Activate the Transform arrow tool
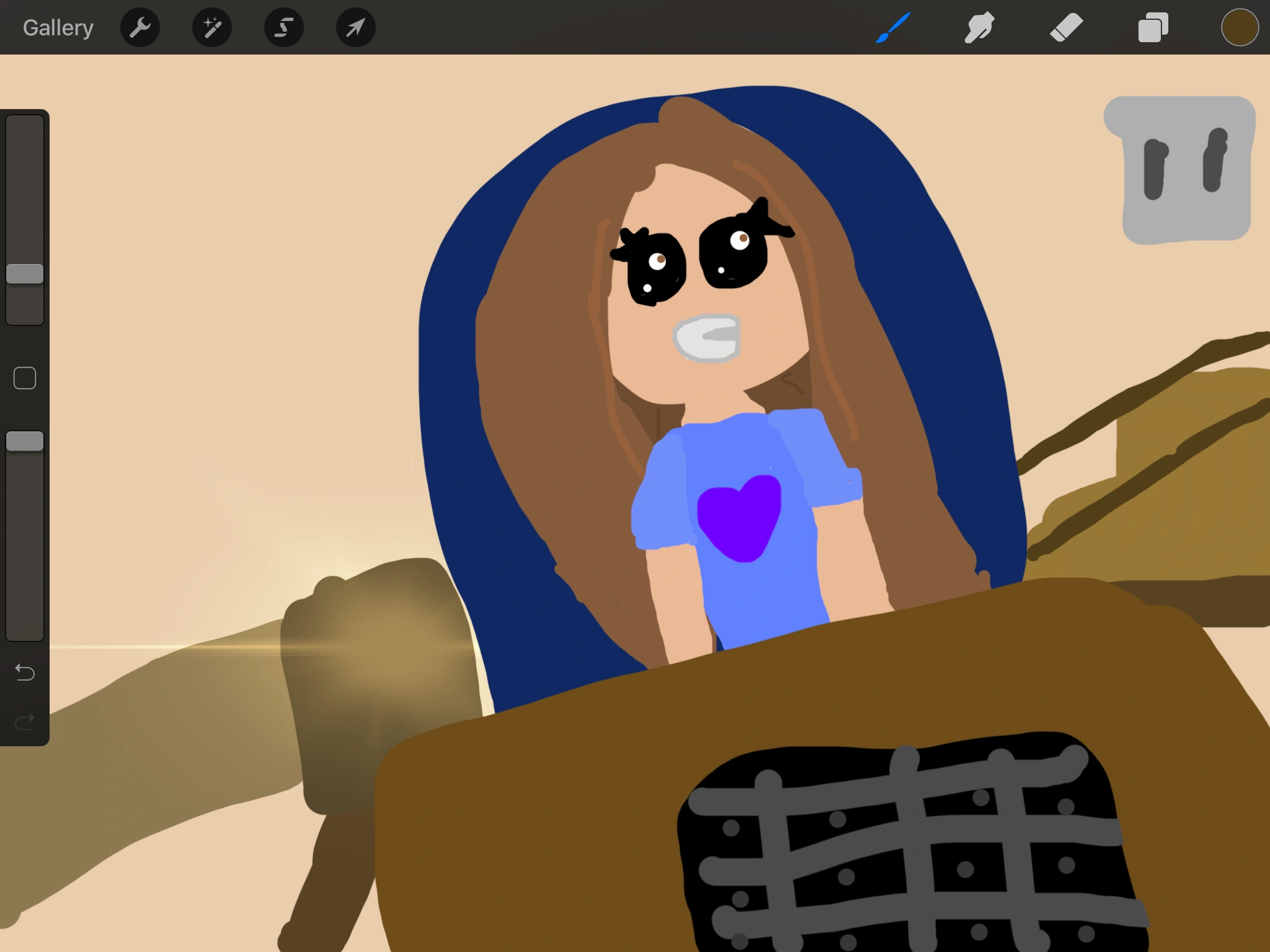 pyautogui.click(x=355, y=28)
